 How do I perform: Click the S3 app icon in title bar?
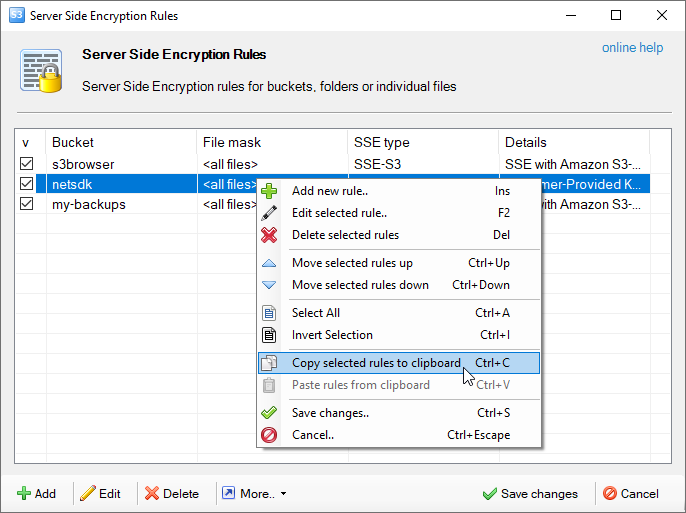click(17, 15)
